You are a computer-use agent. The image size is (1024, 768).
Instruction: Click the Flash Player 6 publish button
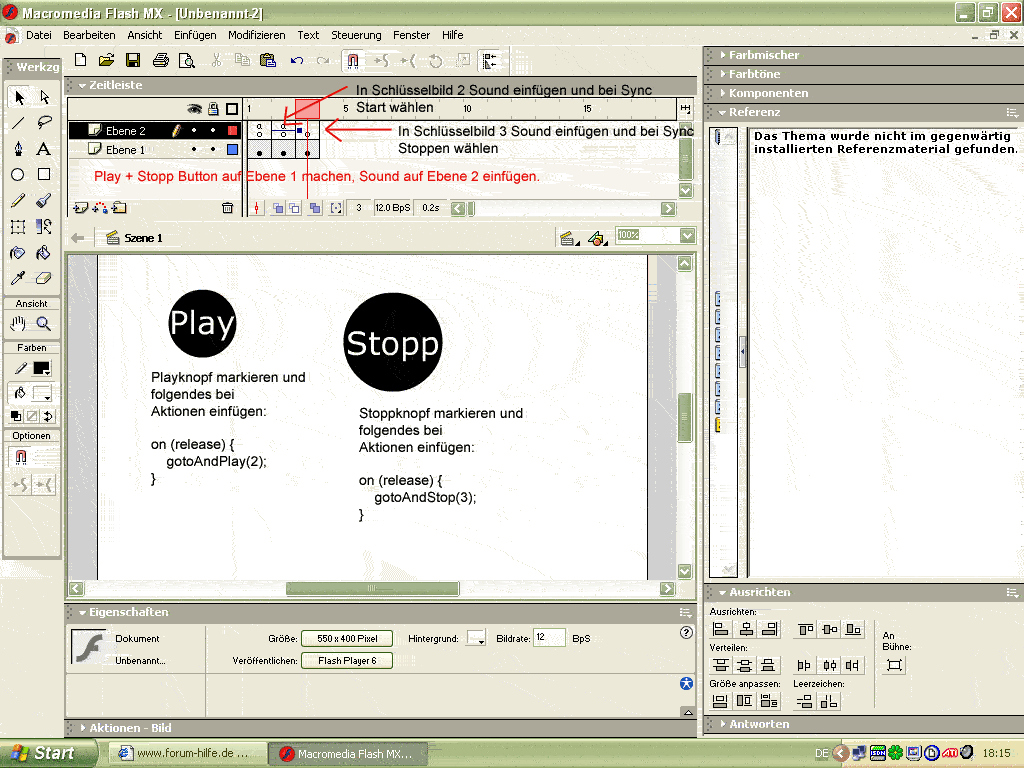click(347, 661)
